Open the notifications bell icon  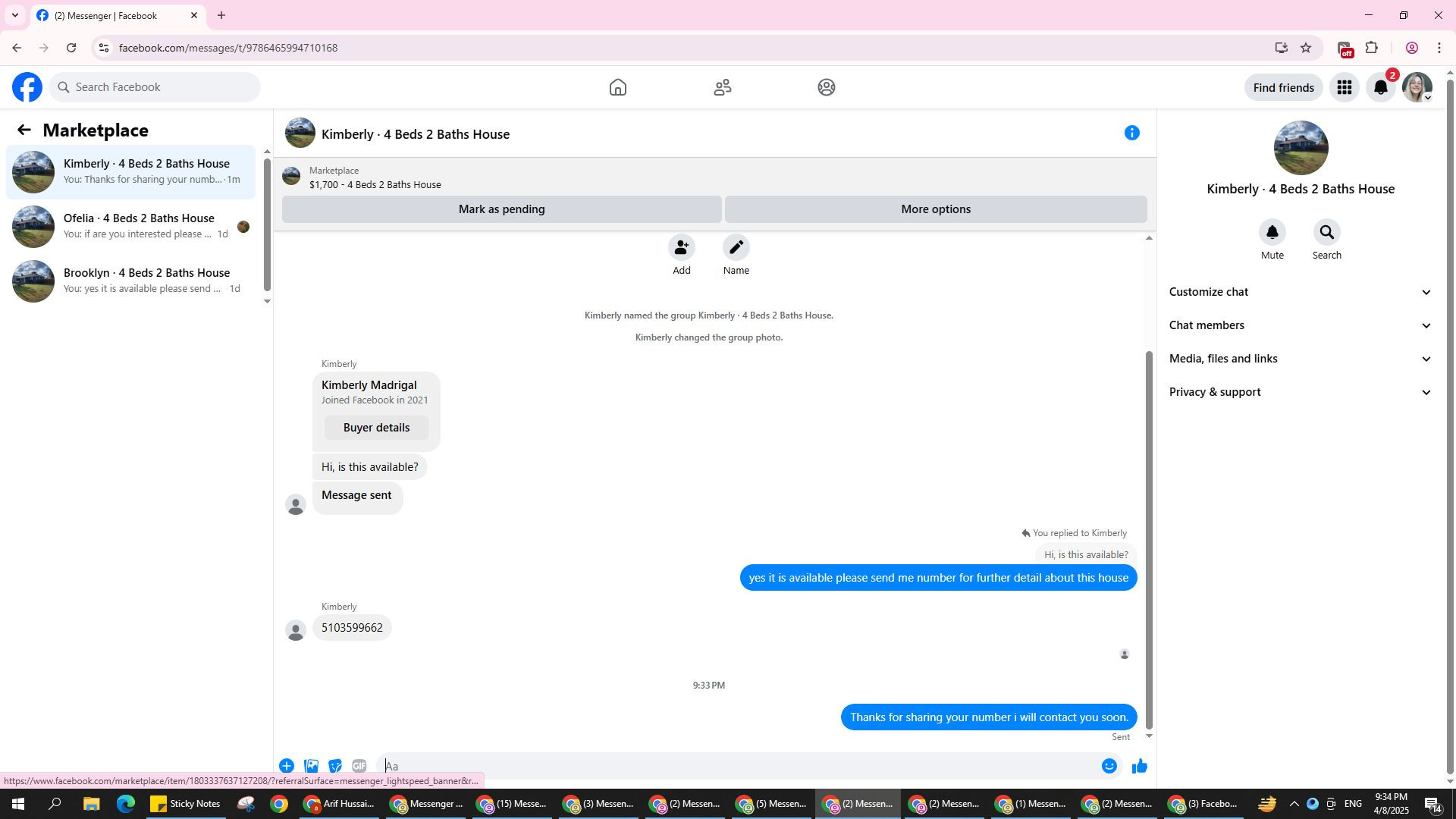coord(1380,87)
